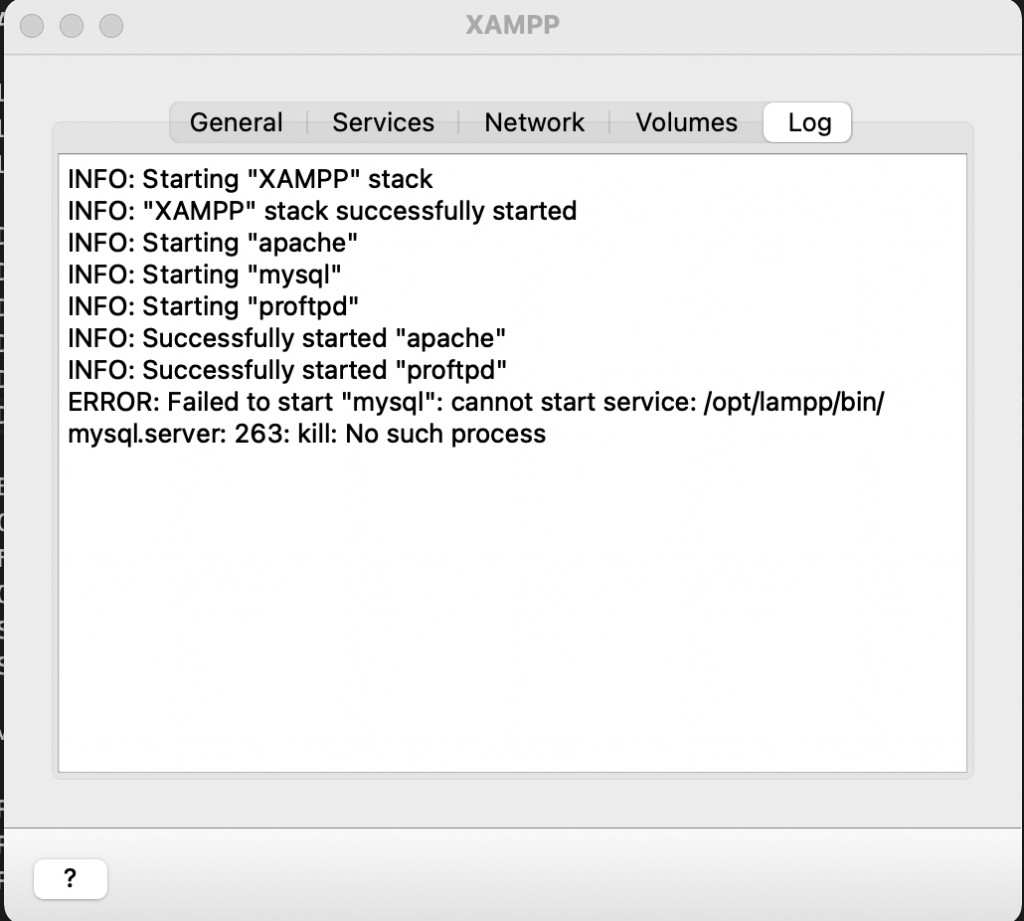Select the Network tab

click(534, 122)
